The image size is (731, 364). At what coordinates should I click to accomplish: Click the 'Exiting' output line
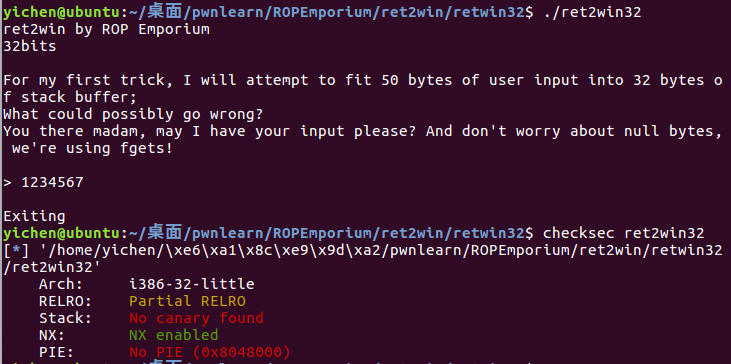tap(34, 217)
